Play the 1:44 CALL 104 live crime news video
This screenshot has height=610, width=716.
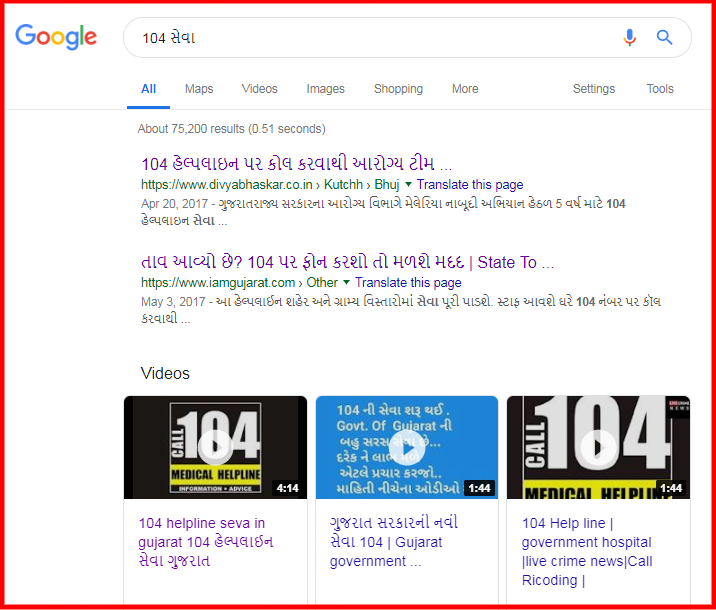(x=598, y=447)
